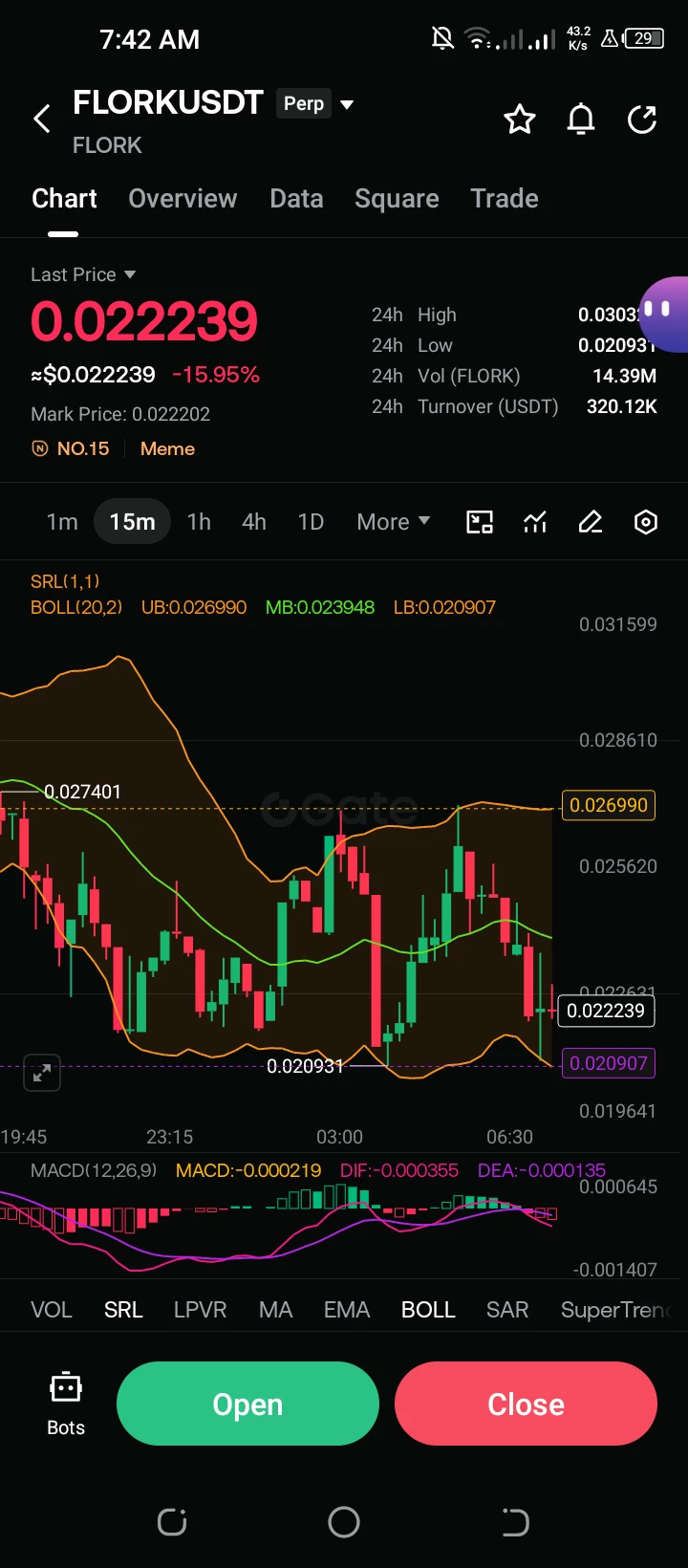Screen dimensions: 688x1568
Task: Select the 1D timeframe
Action: click(x=311, y=522)
